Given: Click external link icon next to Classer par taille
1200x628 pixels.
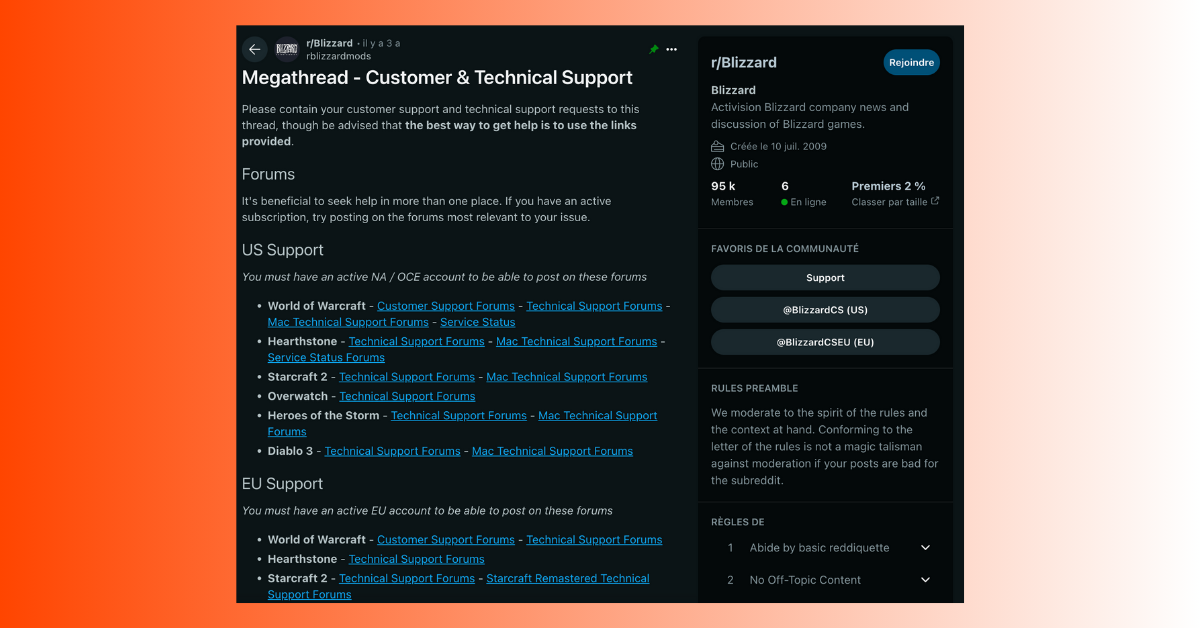Looking at the screenshot, I should coord(935,202).
